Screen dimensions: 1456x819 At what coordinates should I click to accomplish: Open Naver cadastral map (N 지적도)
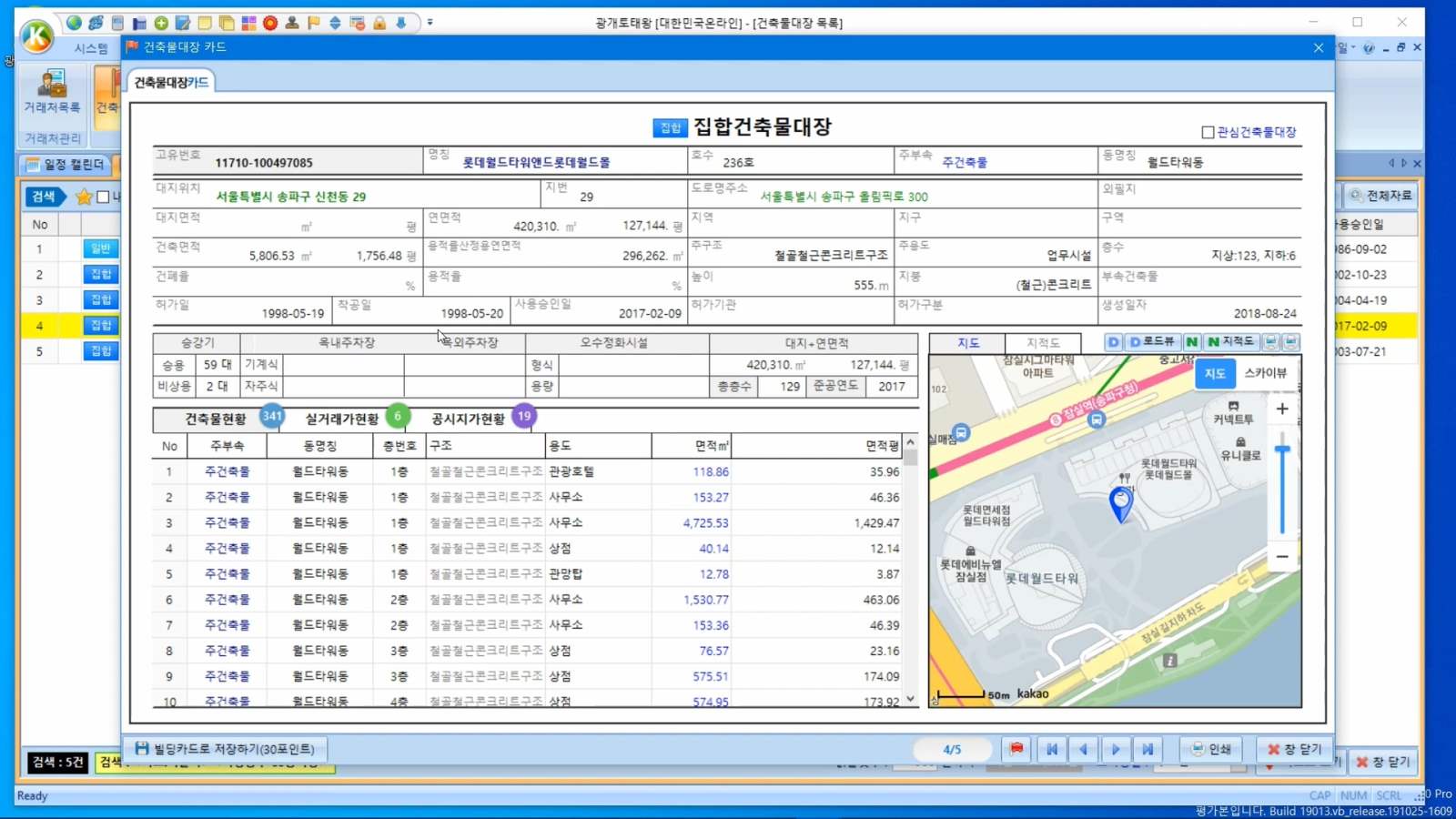1230,341
